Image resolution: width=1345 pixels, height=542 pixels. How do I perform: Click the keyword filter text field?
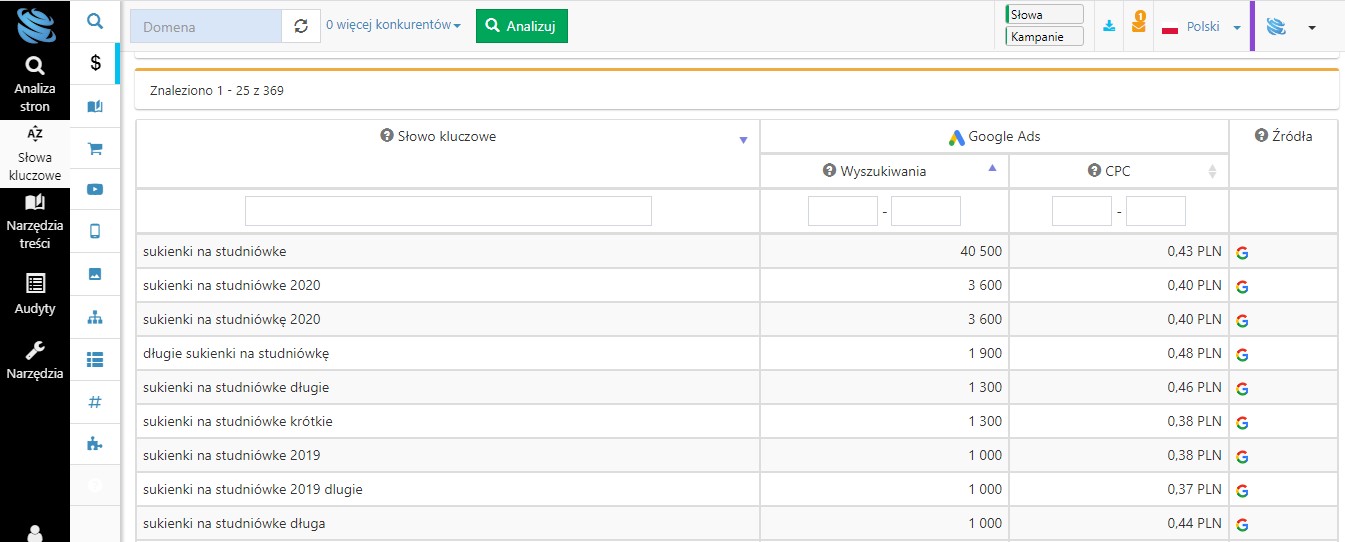[448, 211]
